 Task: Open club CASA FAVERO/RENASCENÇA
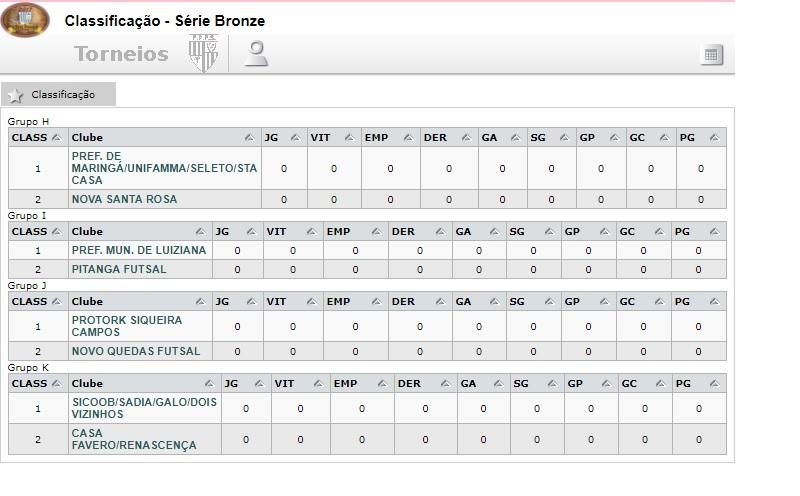coord(134,439)
